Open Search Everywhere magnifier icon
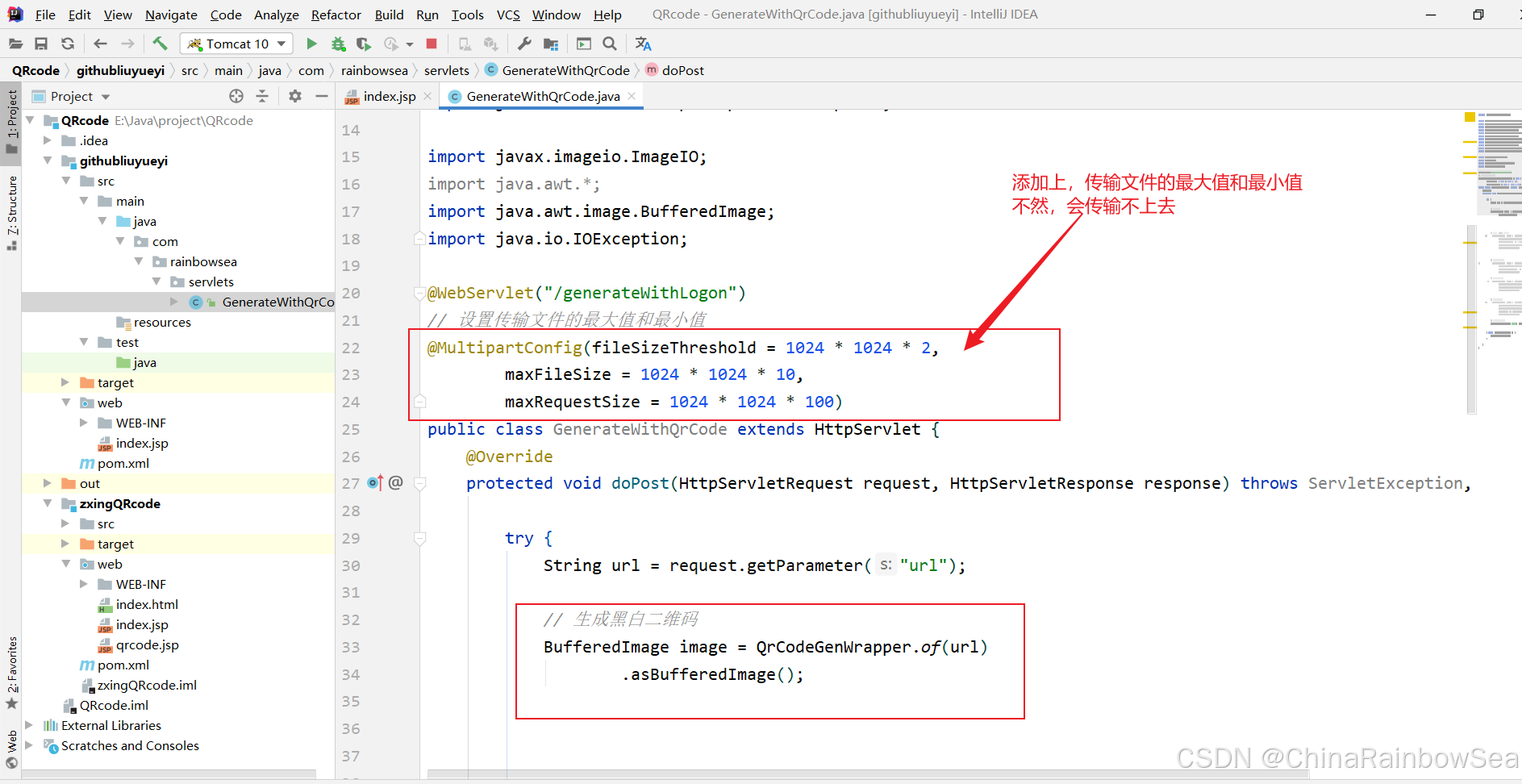1522x784 pixels. [x=610, y=44]
